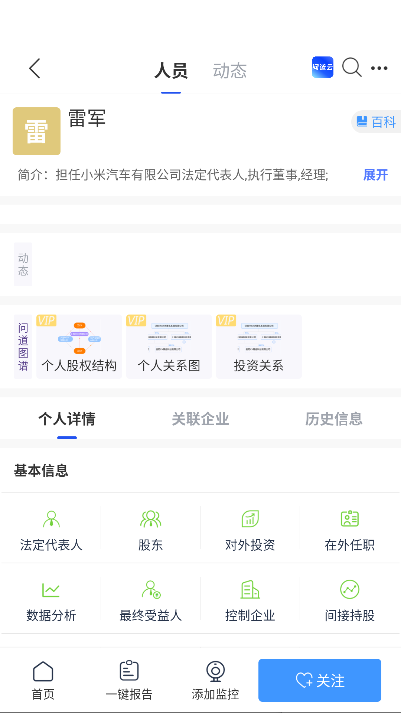Click the name 雷军 heading
The image size is (401, 713).
tap(87, 119)
